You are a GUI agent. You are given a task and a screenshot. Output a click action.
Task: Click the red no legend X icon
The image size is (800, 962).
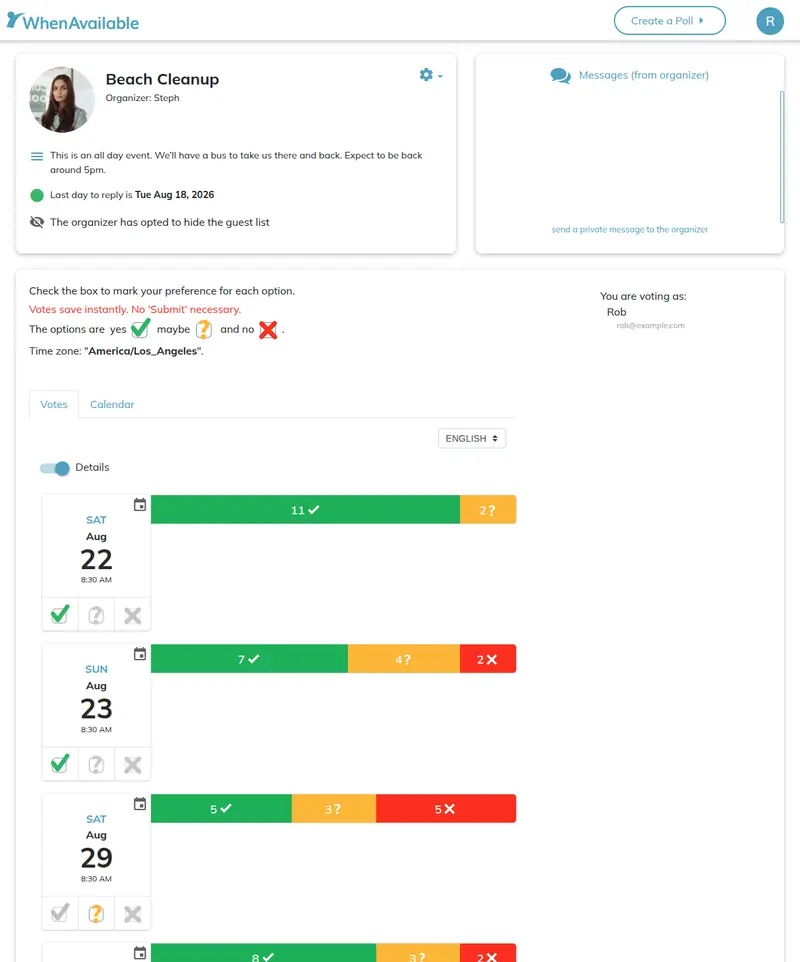point(268,330)
